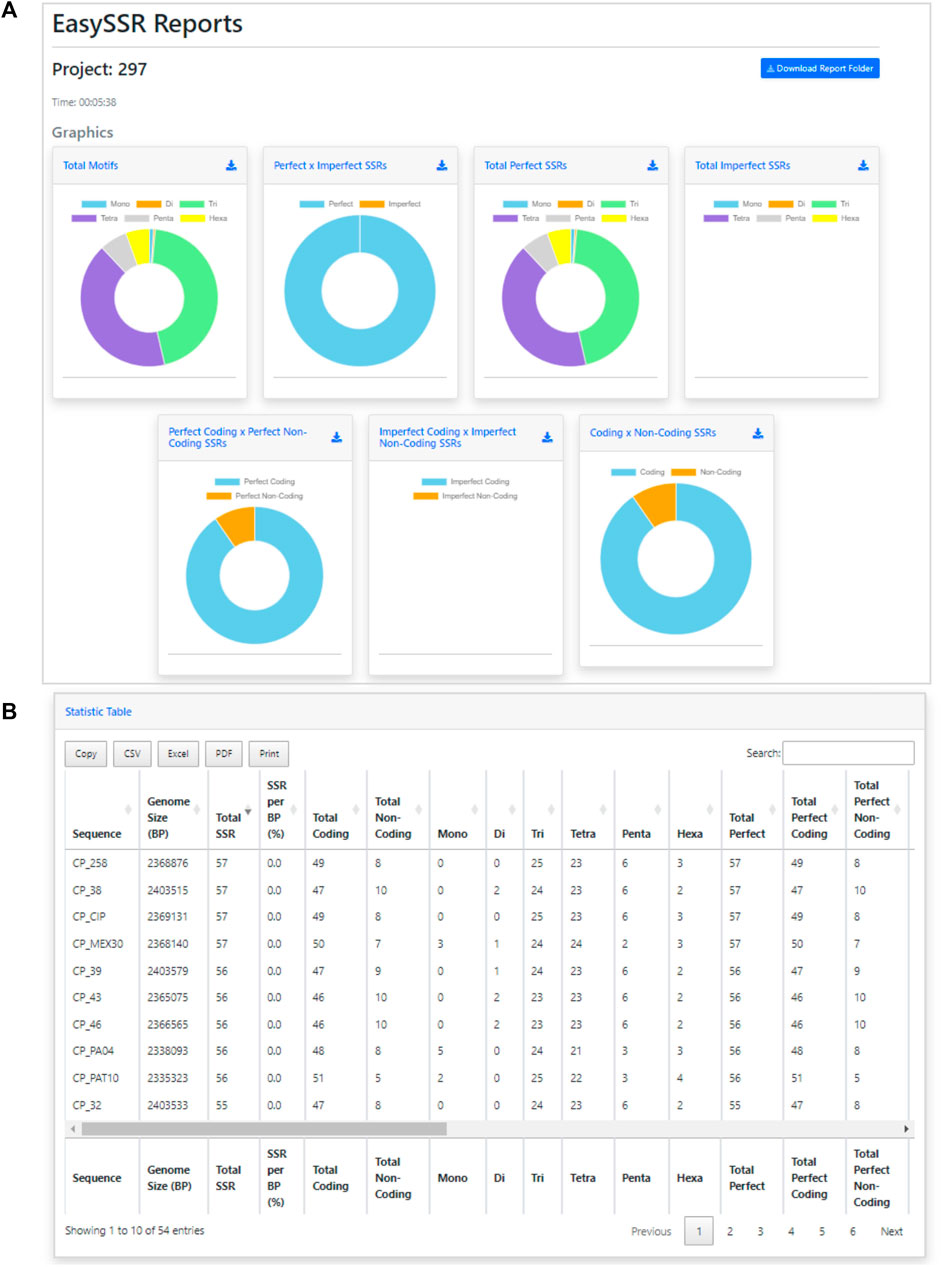
Task: Go to page 4 of table
Action: pos(791,1232)
